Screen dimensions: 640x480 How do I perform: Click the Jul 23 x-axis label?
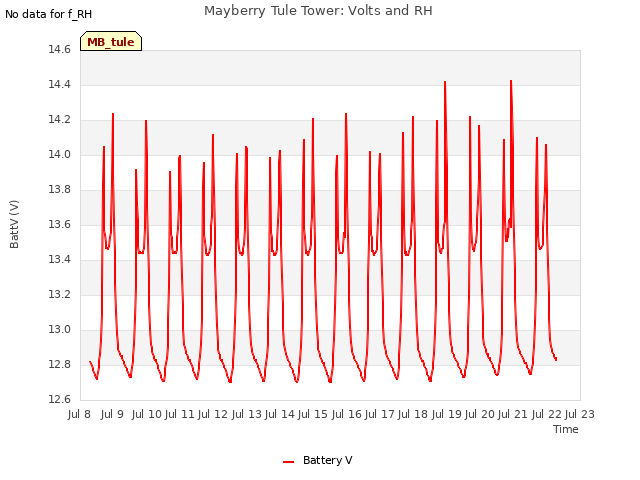[x=580, y=414]
